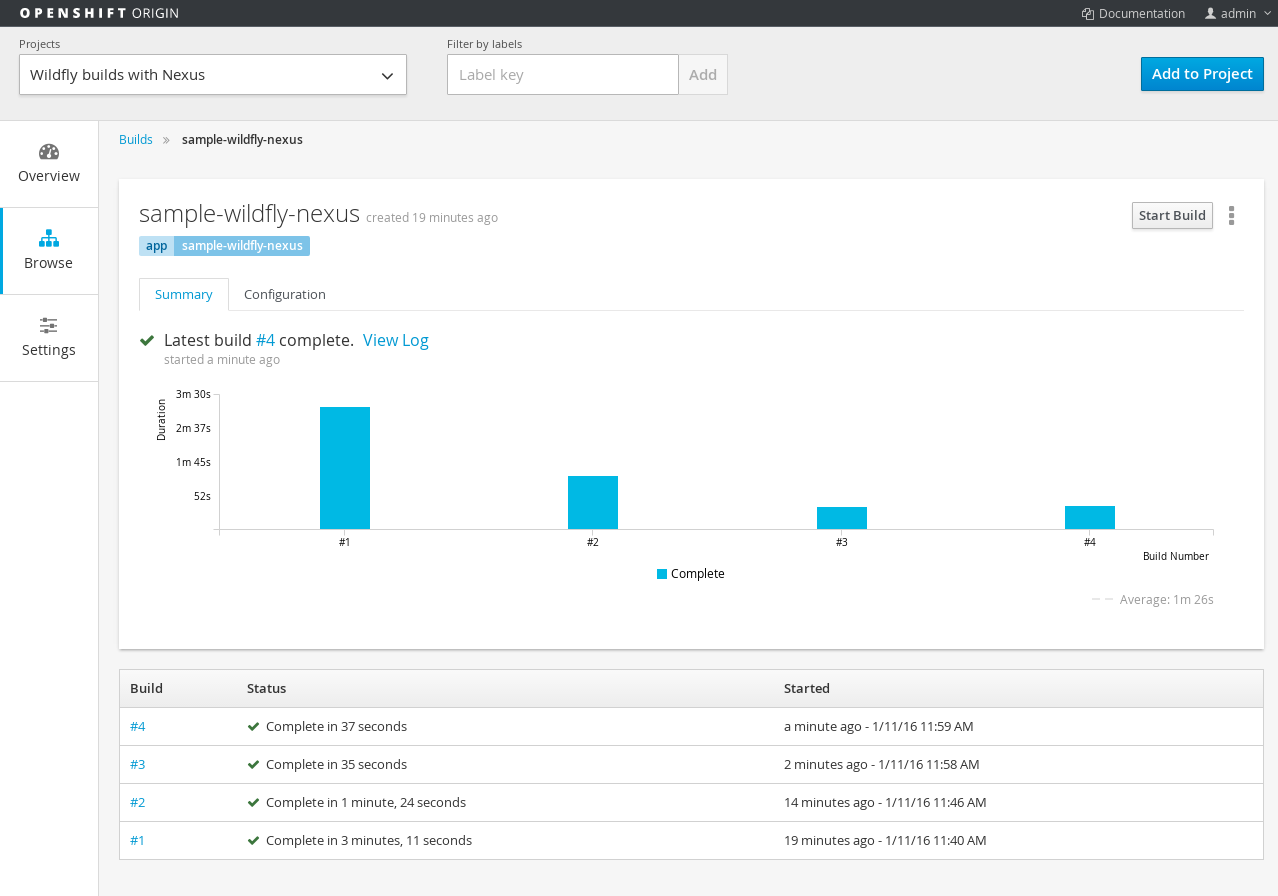
Task: Open the View Log link
Action: (395, 341)
